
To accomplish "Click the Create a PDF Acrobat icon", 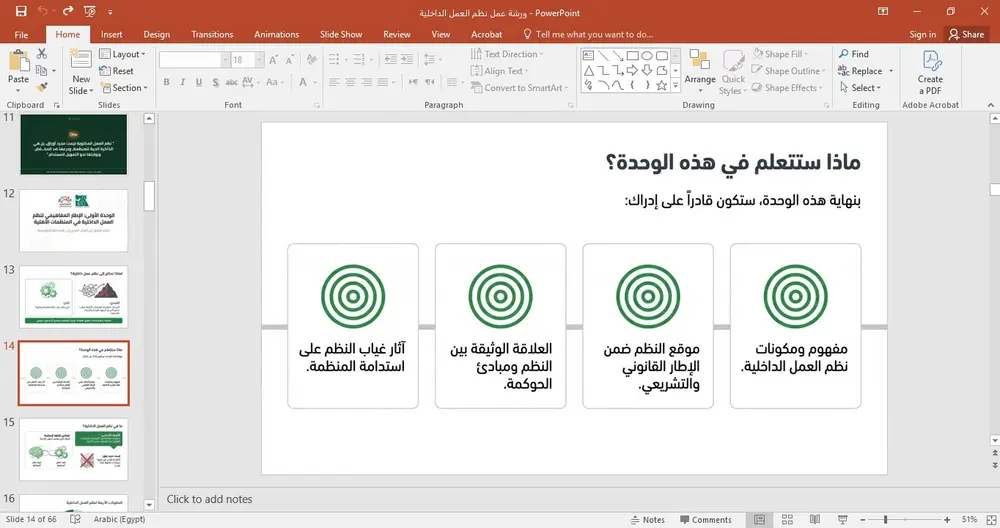I will (931, 61).
